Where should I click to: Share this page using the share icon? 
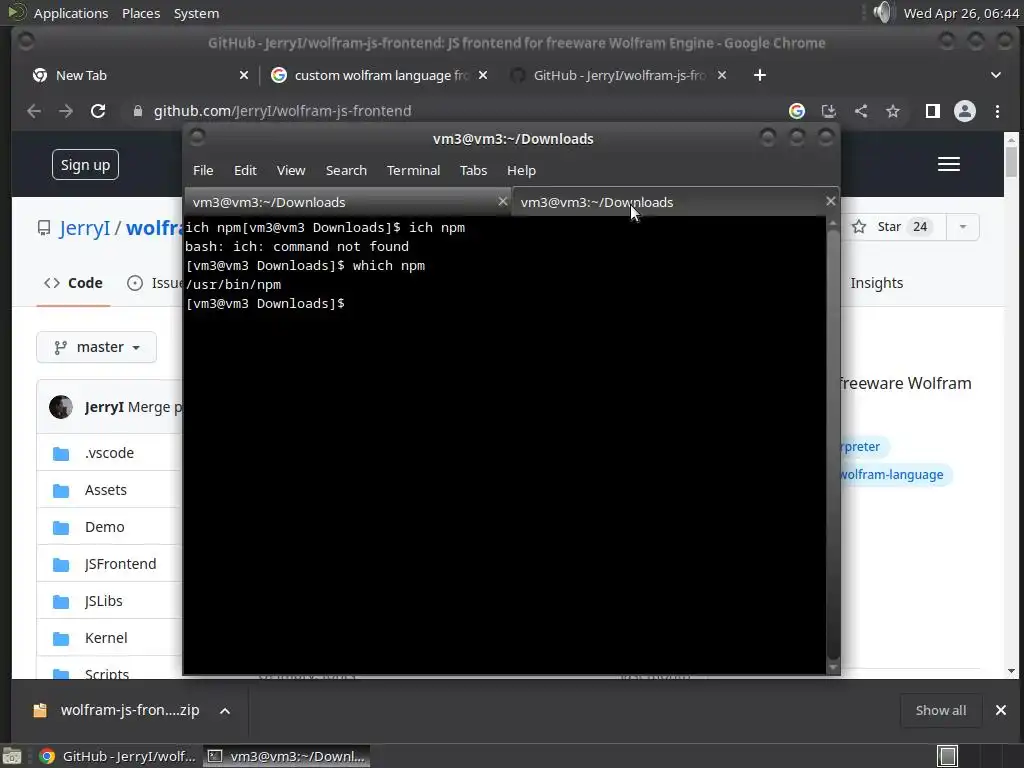[x=861, y=111]
